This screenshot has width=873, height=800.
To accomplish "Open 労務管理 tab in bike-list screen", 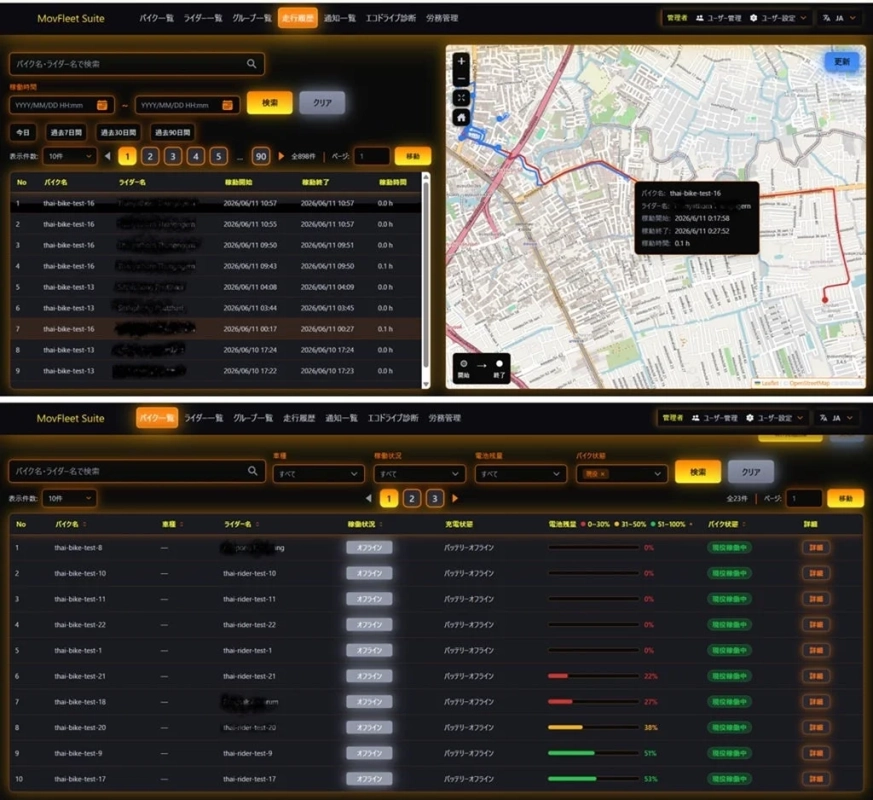I will coord(444,418).
